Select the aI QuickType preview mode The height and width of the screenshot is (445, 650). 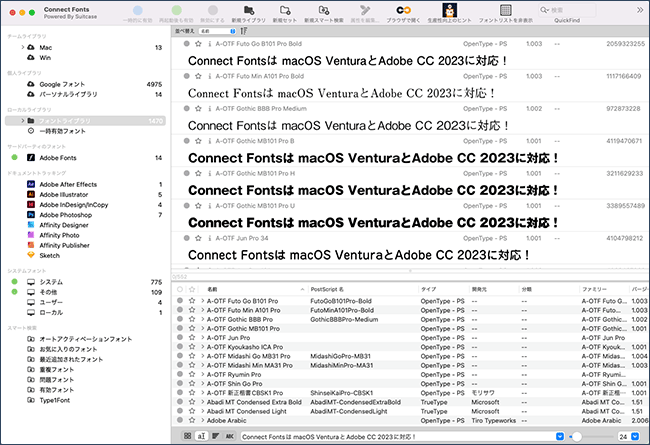[x=201, y=436]
